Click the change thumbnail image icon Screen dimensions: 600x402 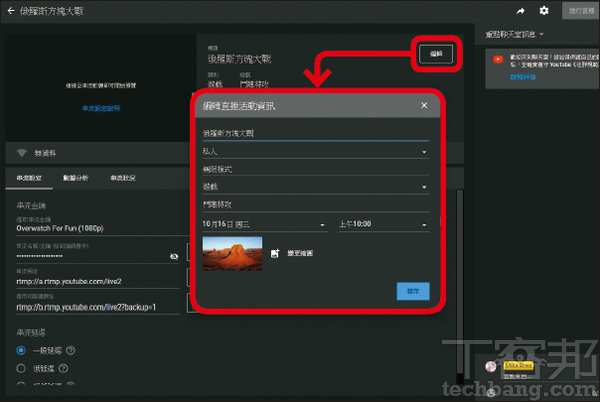[x=276, y=254]
